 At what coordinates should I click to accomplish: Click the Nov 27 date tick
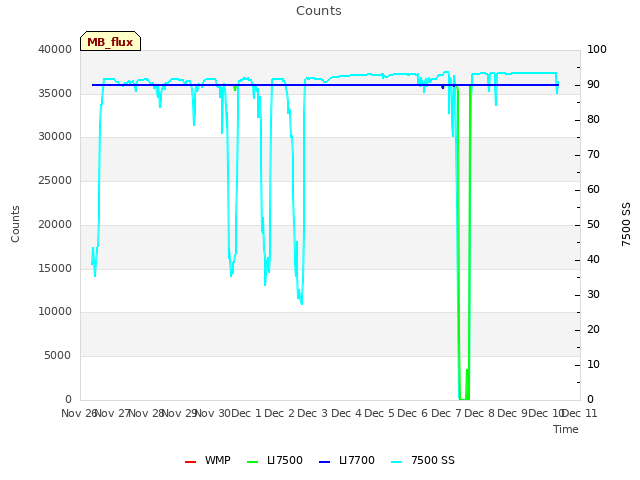[112, 413]
